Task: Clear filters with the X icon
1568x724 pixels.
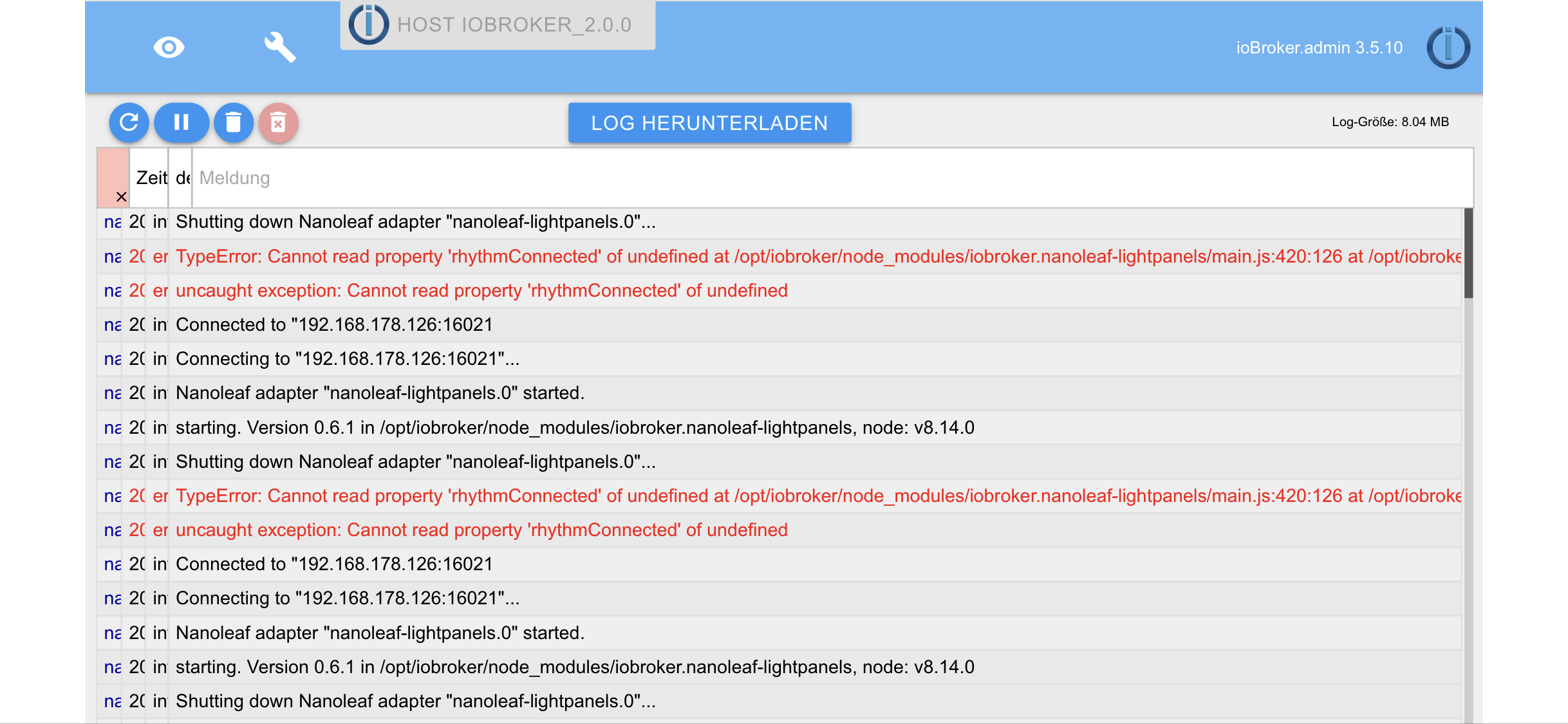Action: [x=121, y=197]
